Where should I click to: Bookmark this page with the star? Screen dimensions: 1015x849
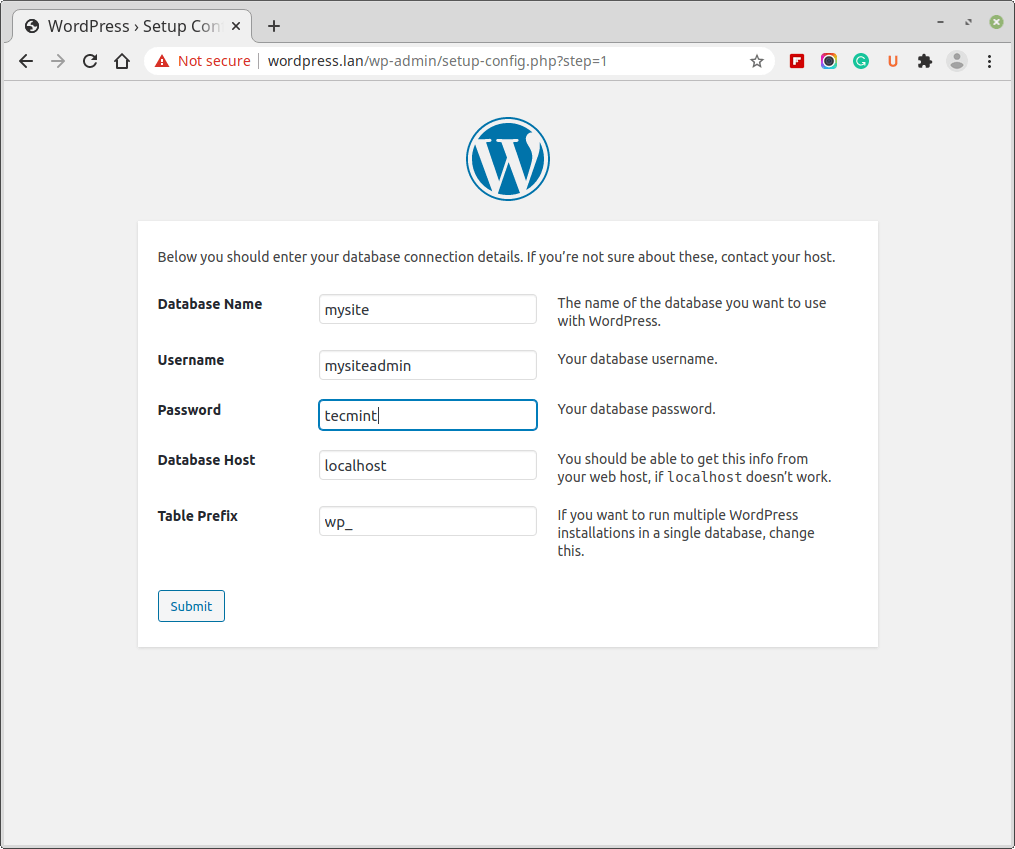757,61
